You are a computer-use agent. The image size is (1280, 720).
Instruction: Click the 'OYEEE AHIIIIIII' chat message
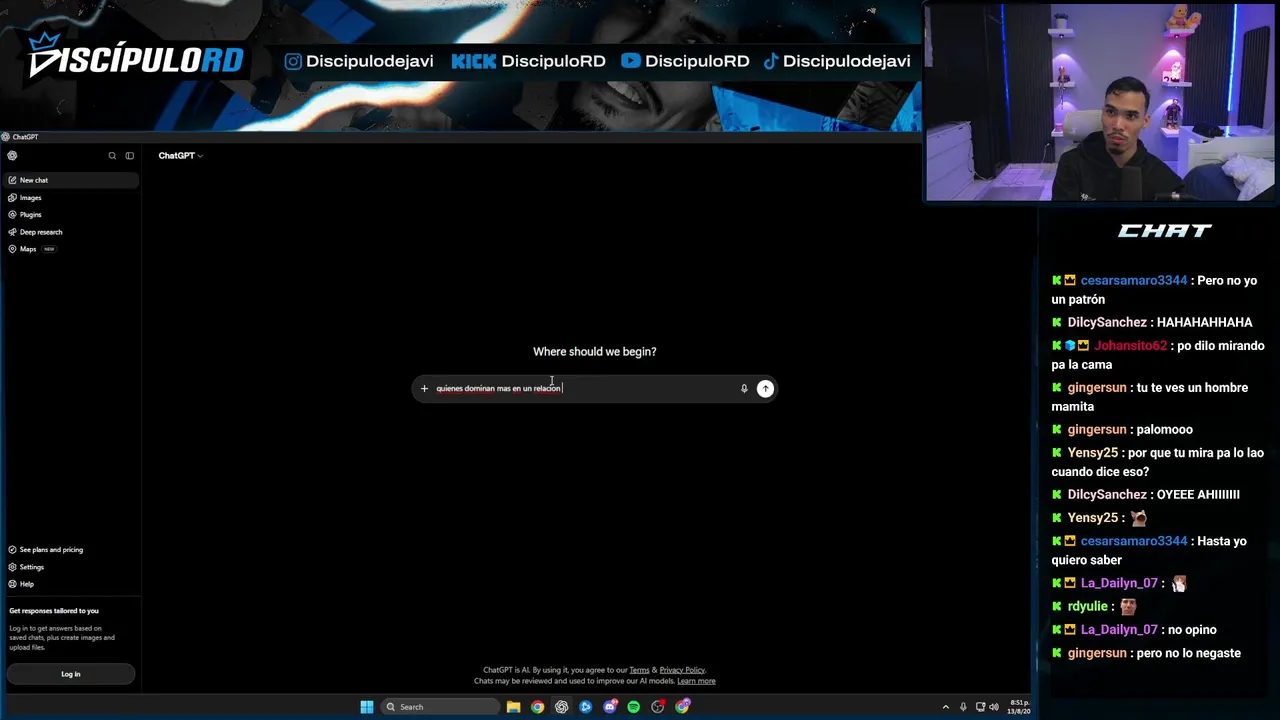click(1196, 495)
